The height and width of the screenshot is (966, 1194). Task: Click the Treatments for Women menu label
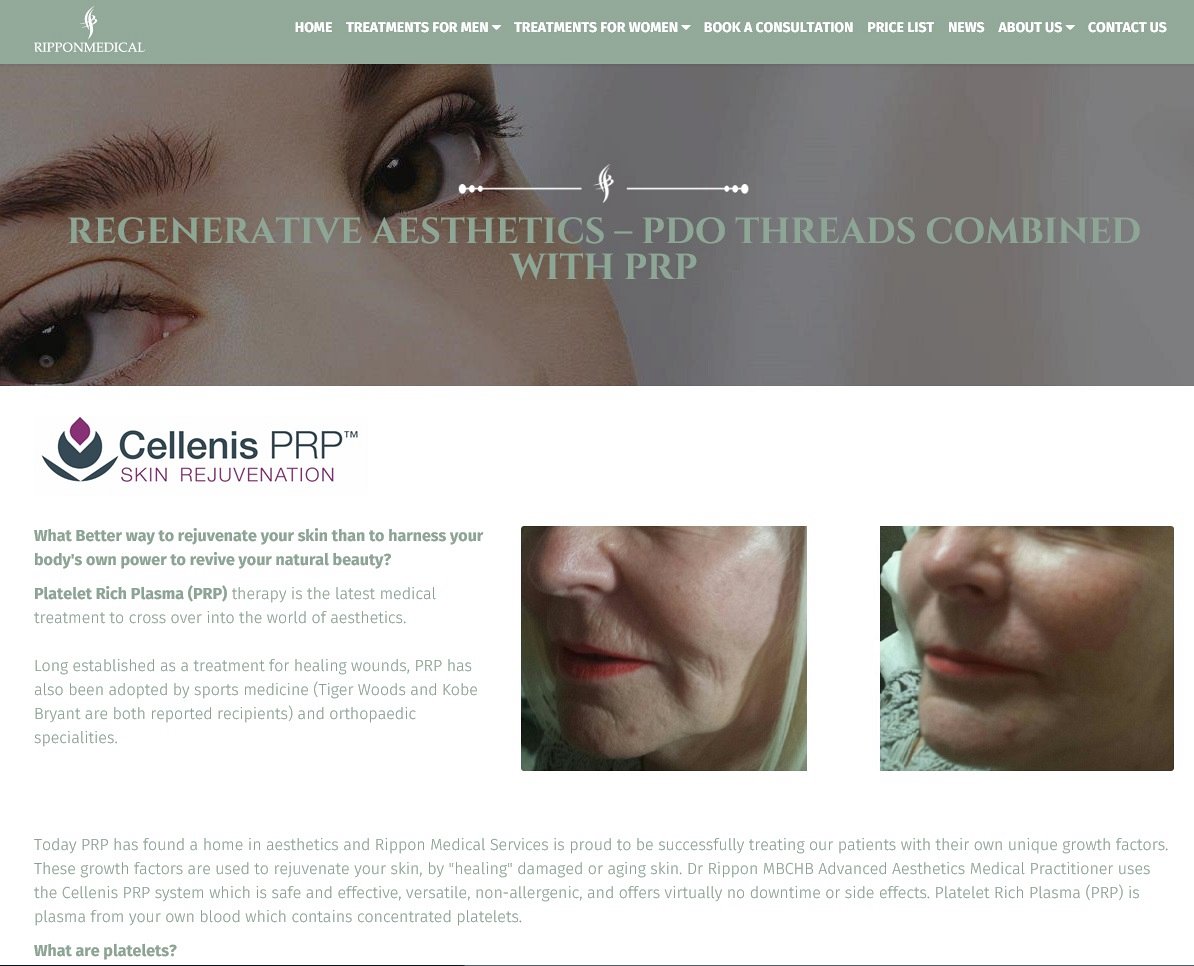[x=595, y=27]
